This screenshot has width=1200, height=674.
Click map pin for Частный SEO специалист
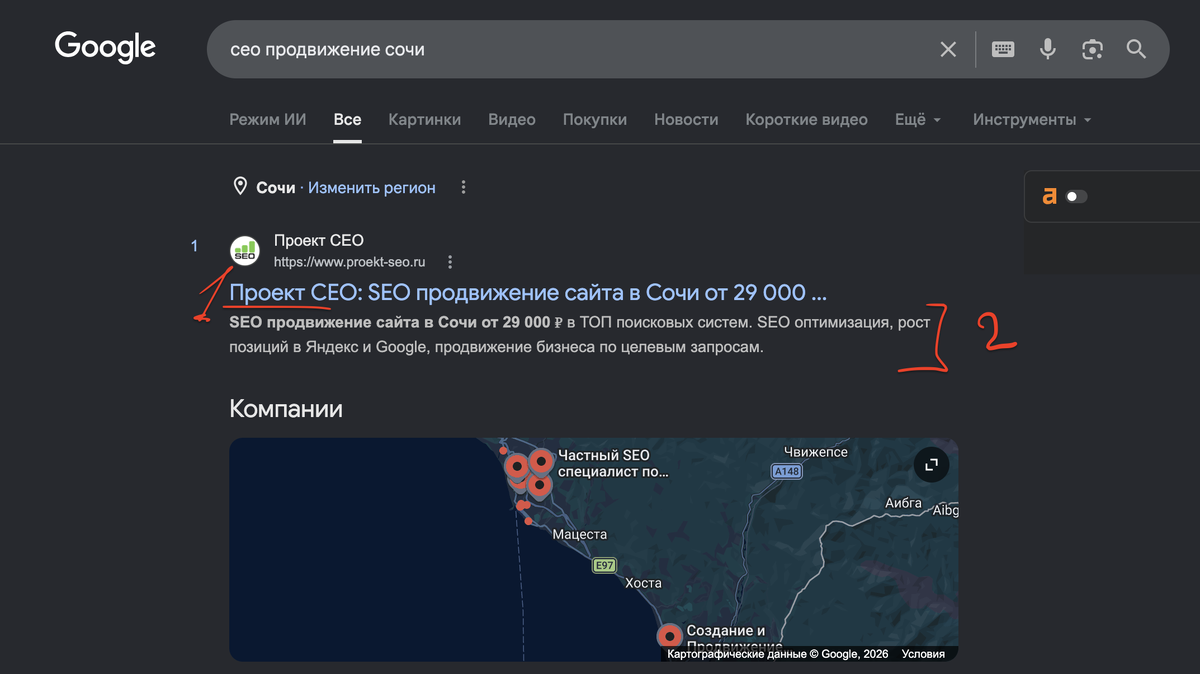[541, 463]
